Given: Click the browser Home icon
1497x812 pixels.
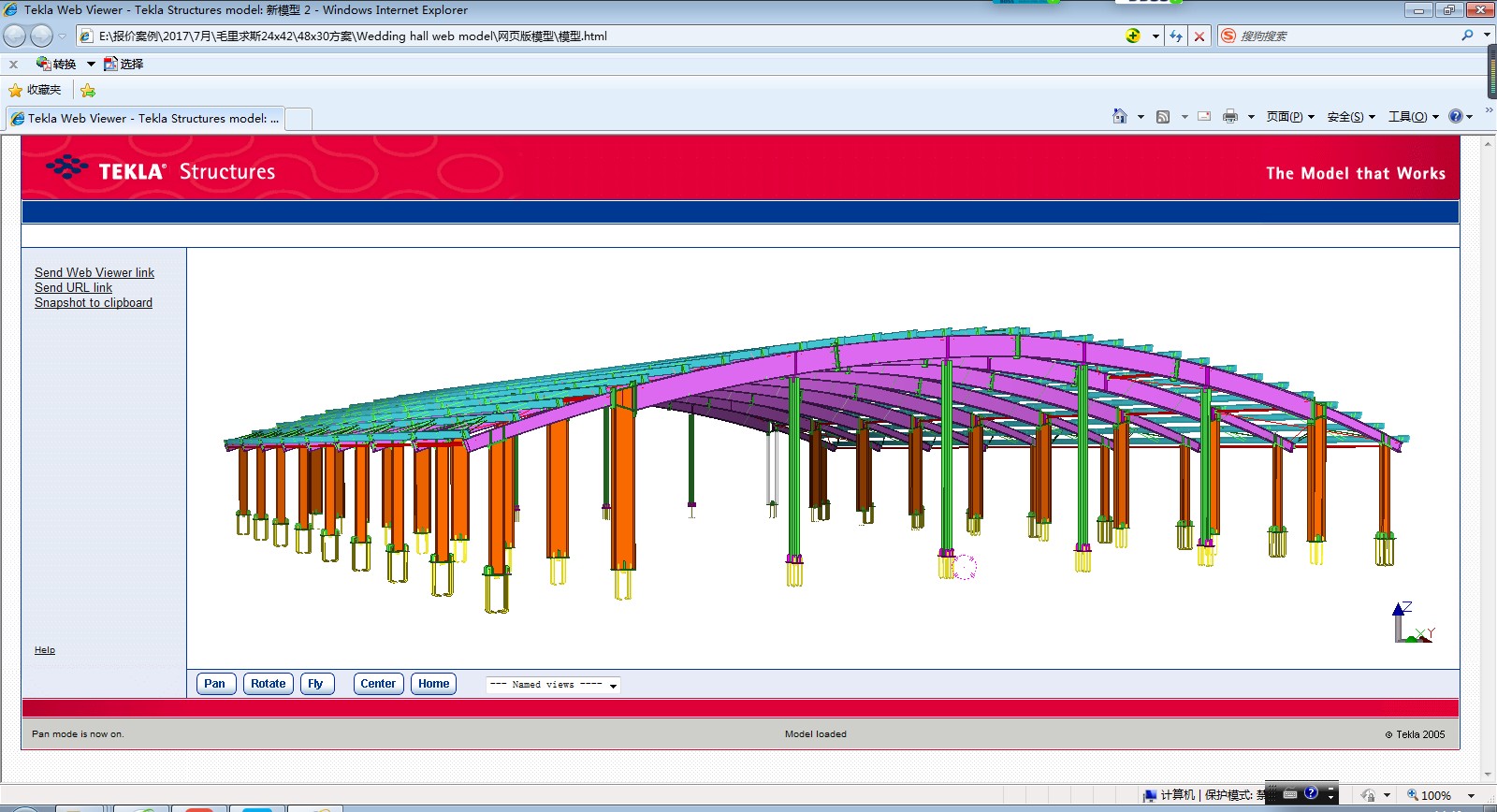Looking at the screenshot, I should tap(1119, 116).
